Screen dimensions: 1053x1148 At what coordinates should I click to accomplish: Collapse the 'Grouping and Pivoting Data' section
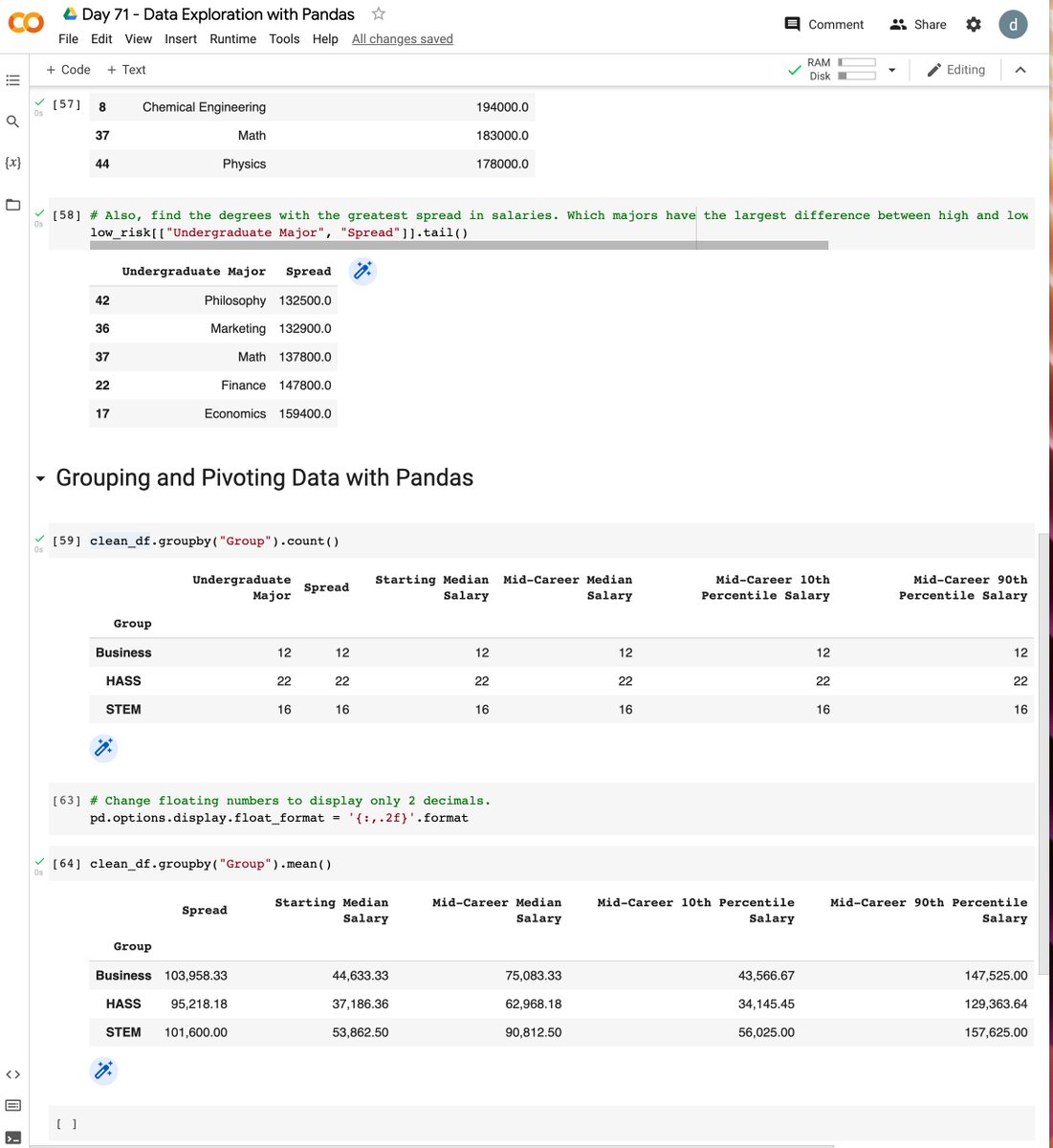click(40, 478)
